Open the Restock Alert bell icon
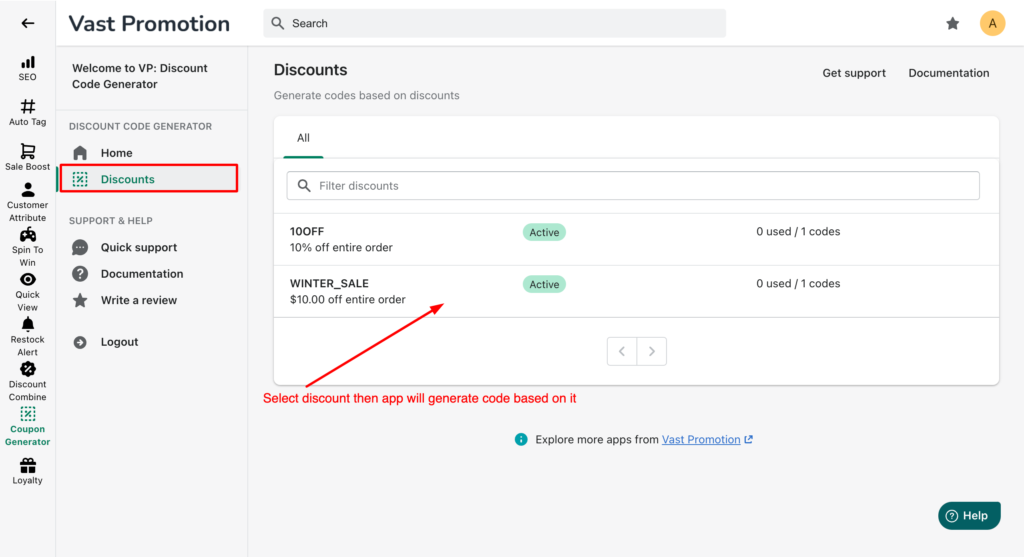The height and width of the screenshot is (557, 1024). 27,325
